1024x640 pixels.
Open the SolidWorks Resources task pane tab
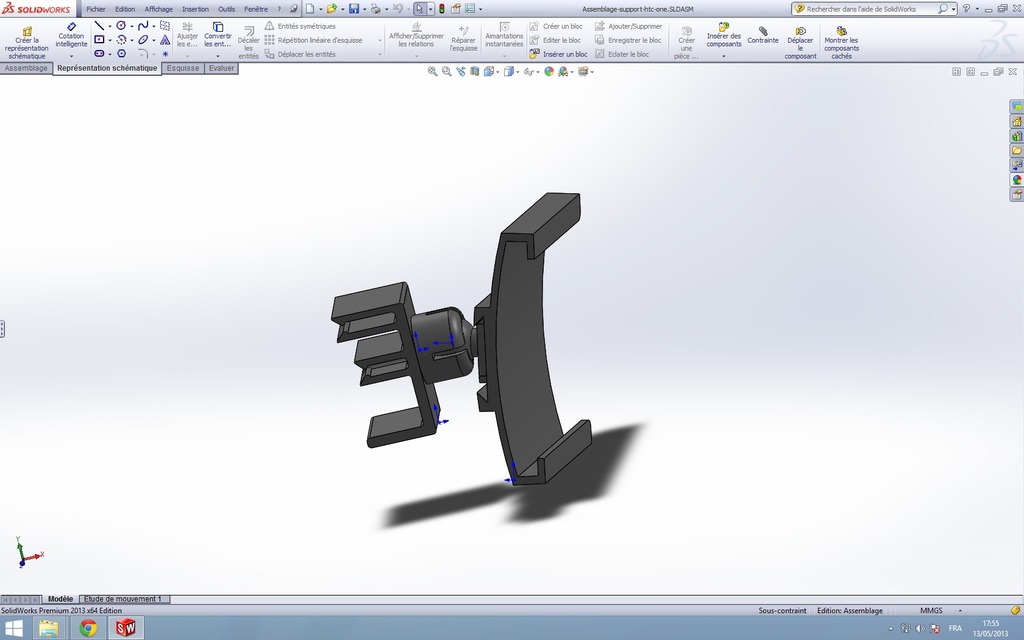click(1017, 121)
